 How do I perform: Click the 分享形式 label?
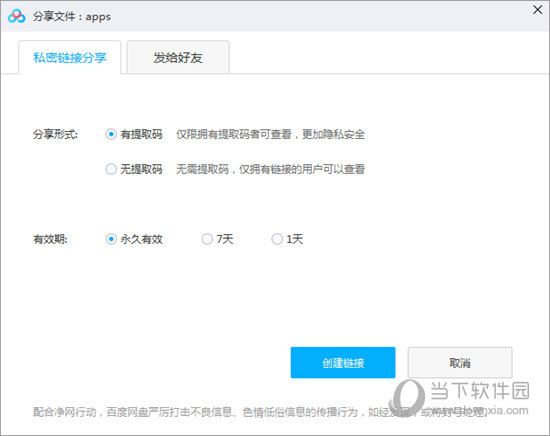(55, 134)
